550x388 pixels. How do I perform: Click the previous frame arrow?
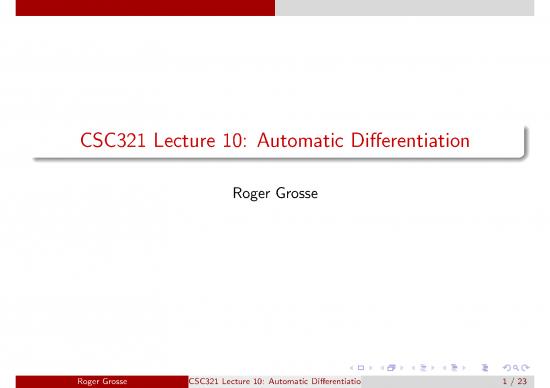click(x=382, y=368)
